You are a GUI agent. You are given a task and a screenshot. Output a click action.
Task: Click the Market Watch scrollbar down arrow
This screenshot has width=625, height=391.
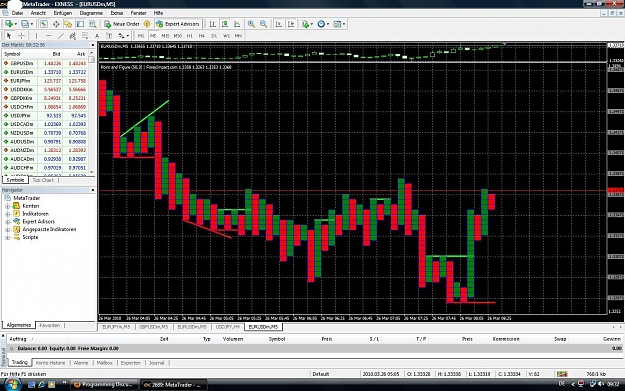[92, 172]
